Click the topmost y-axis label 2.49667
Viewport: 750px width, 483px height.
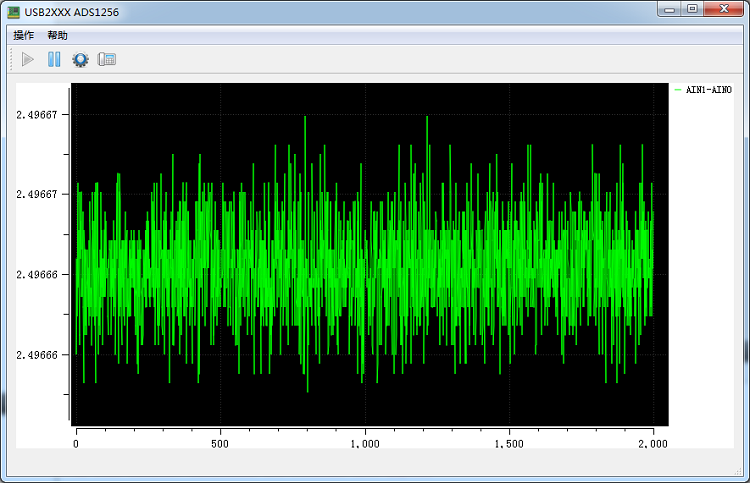[37, 115]
